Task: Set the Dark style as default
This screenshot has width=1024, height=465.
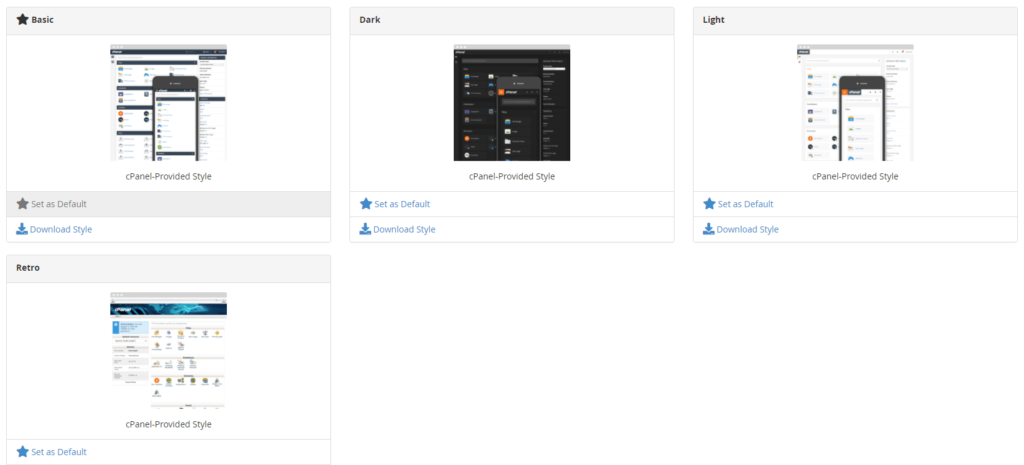Action: (x=401, y=204)
